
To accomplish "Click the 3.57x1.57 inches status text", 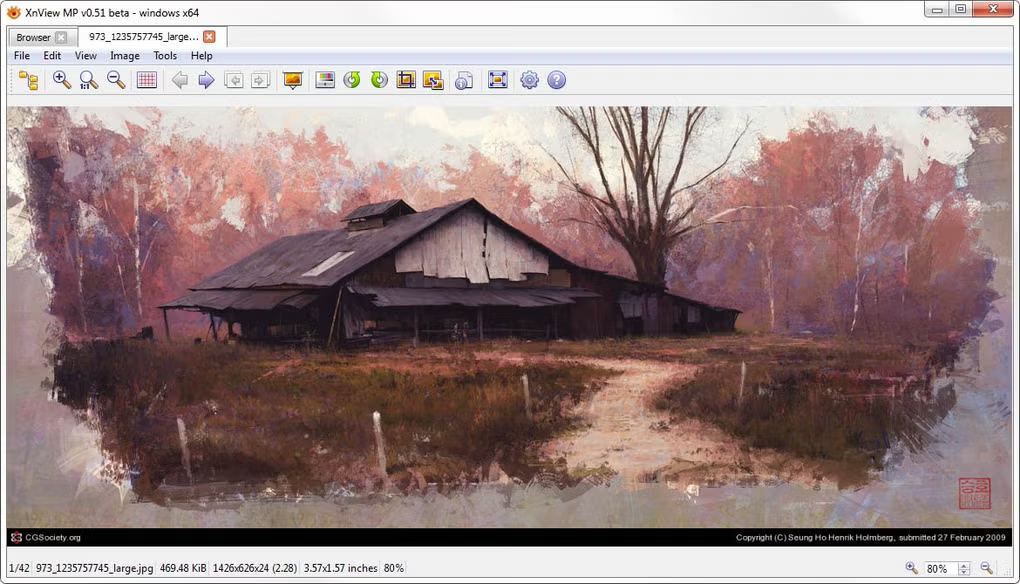I will tap(340, 568).
